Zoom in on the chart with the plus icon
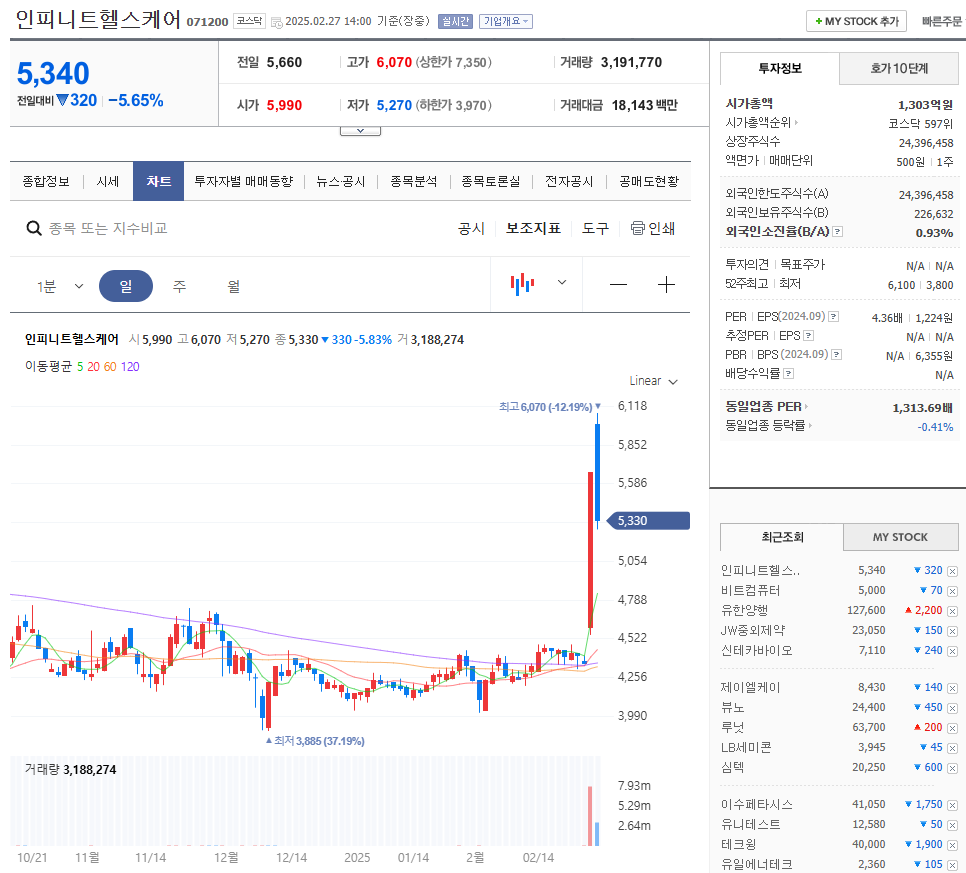The width and height of the screenshot is (966, 873). click(x=666, y=284)
